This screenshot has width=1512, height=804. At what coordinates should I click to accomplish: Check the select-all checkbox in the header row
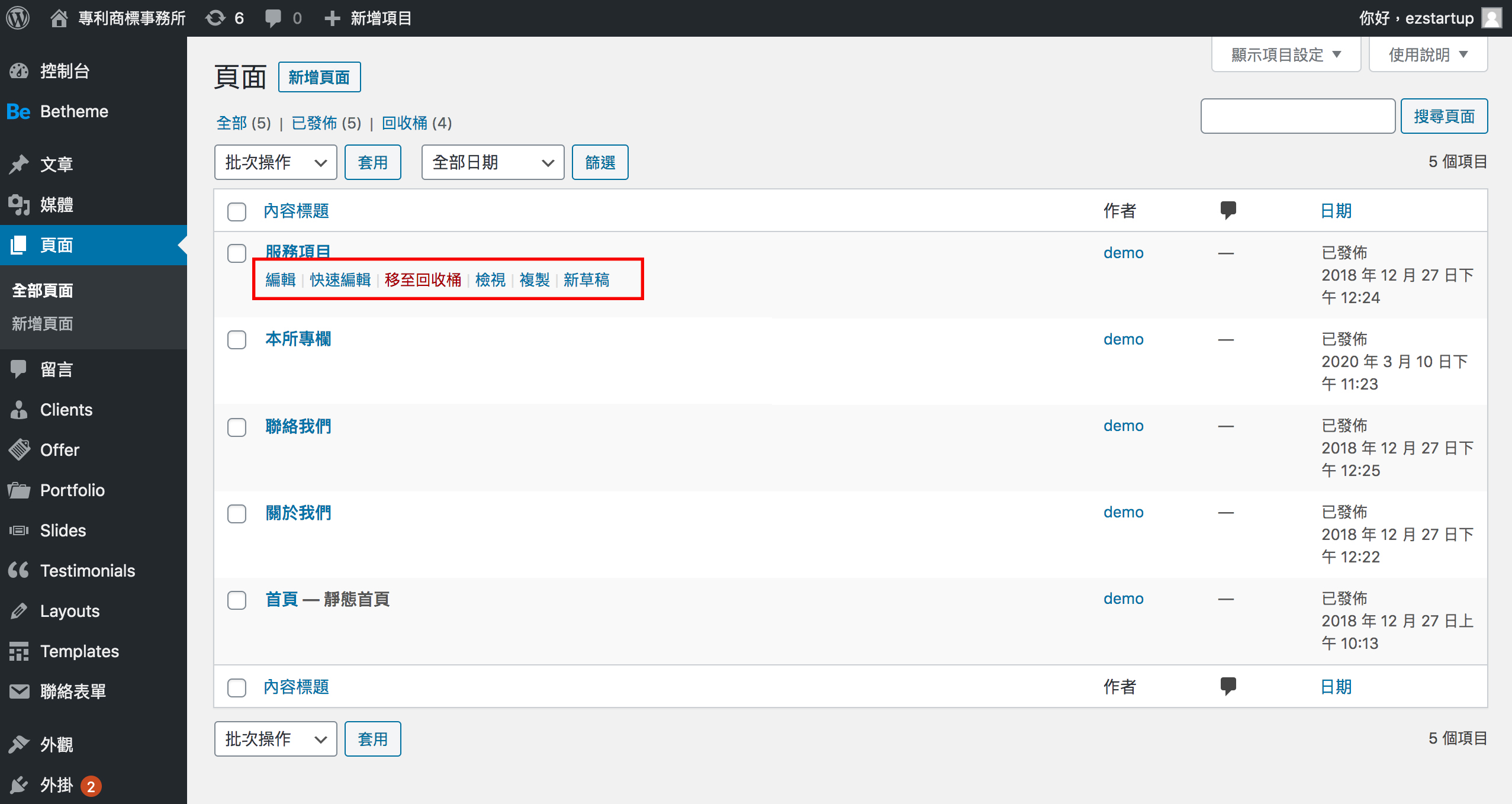tap(236, 211)
